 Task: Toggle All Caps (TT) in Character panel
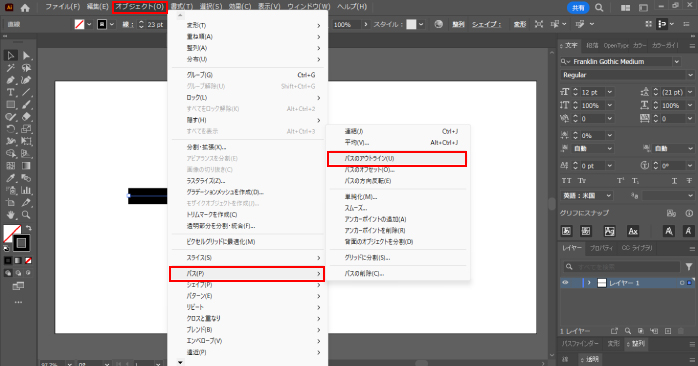coord(566,181)
